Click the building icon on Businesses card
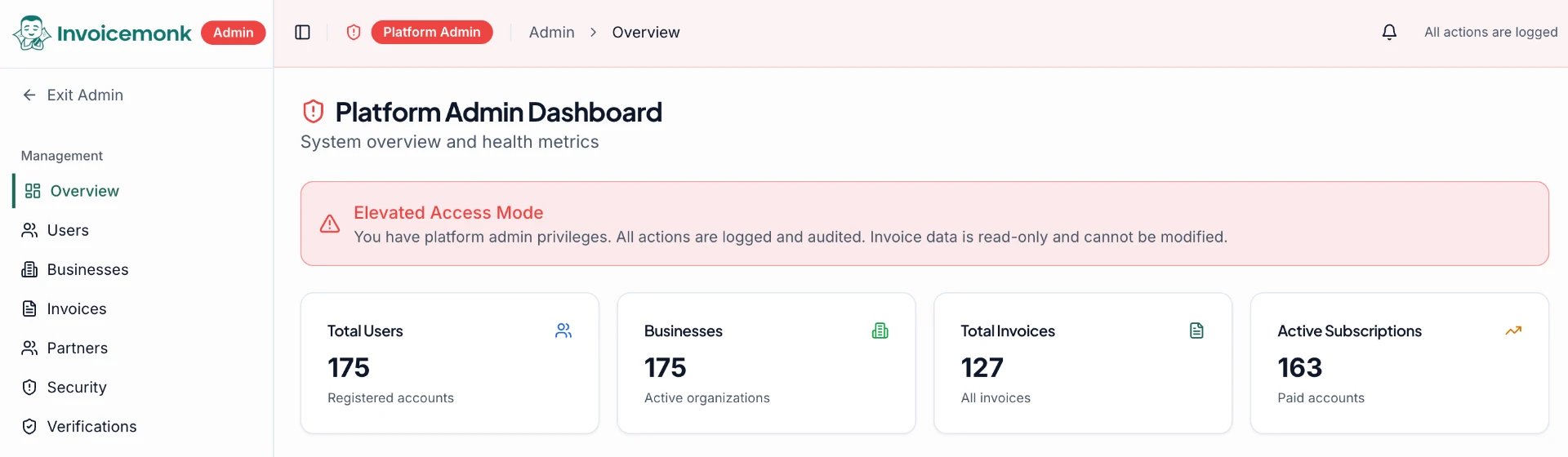 pos(880,331)
